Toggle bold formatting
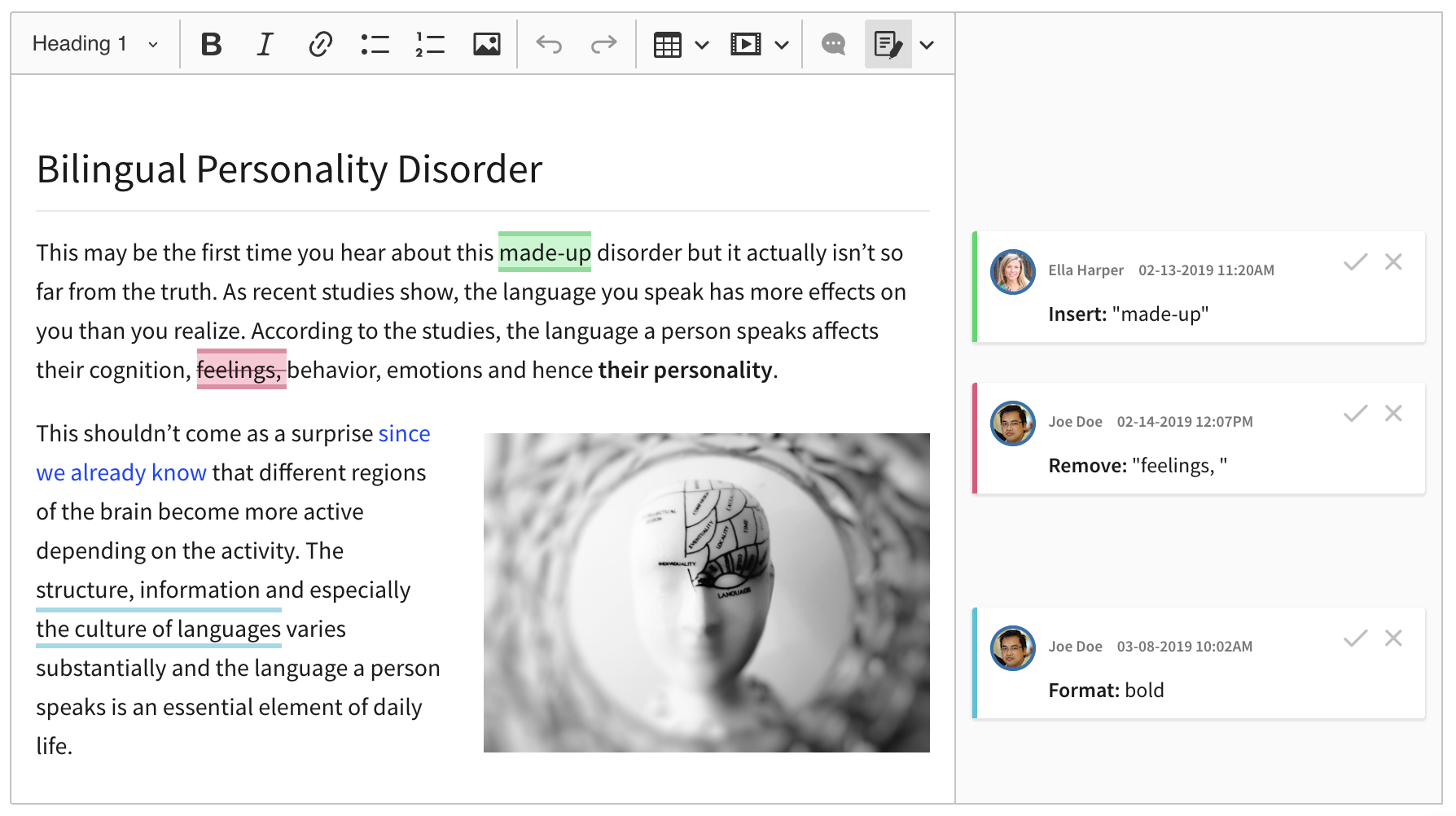 (x=211, y=44)
